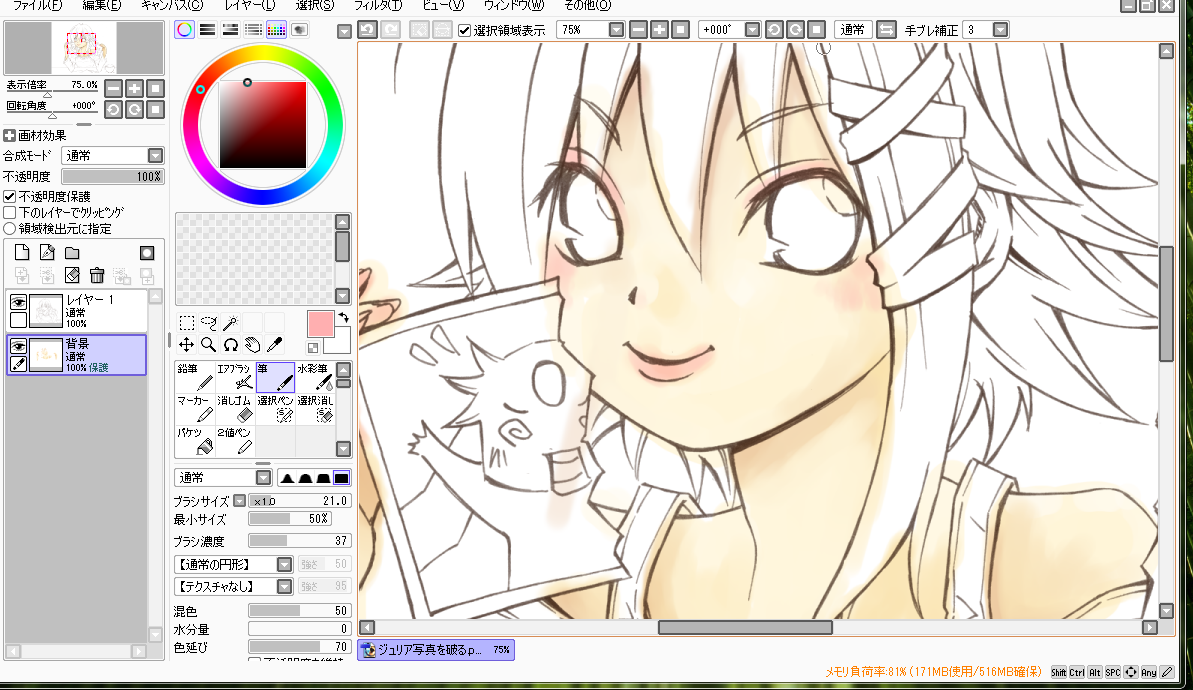Viewport: 1193px width, 690px height.
Task: Expand the 【テクスチャなし】 texture dropdown
Action: 284,586
